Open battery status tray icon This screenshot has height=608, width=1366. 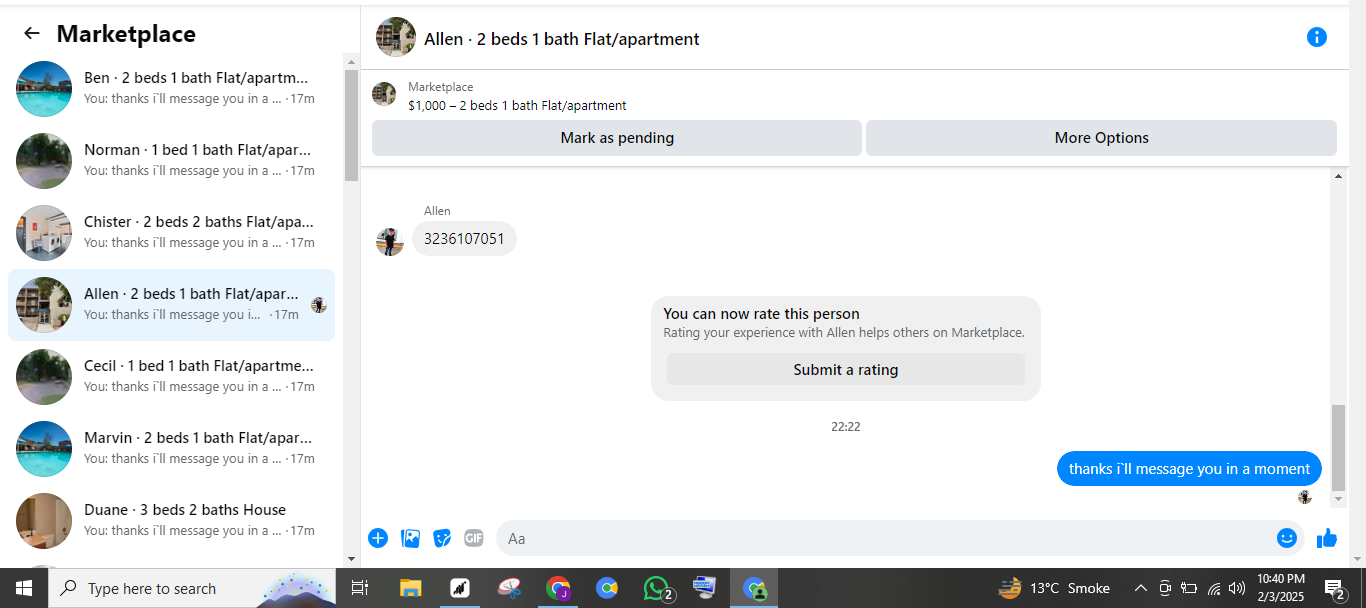(1189, 588)
